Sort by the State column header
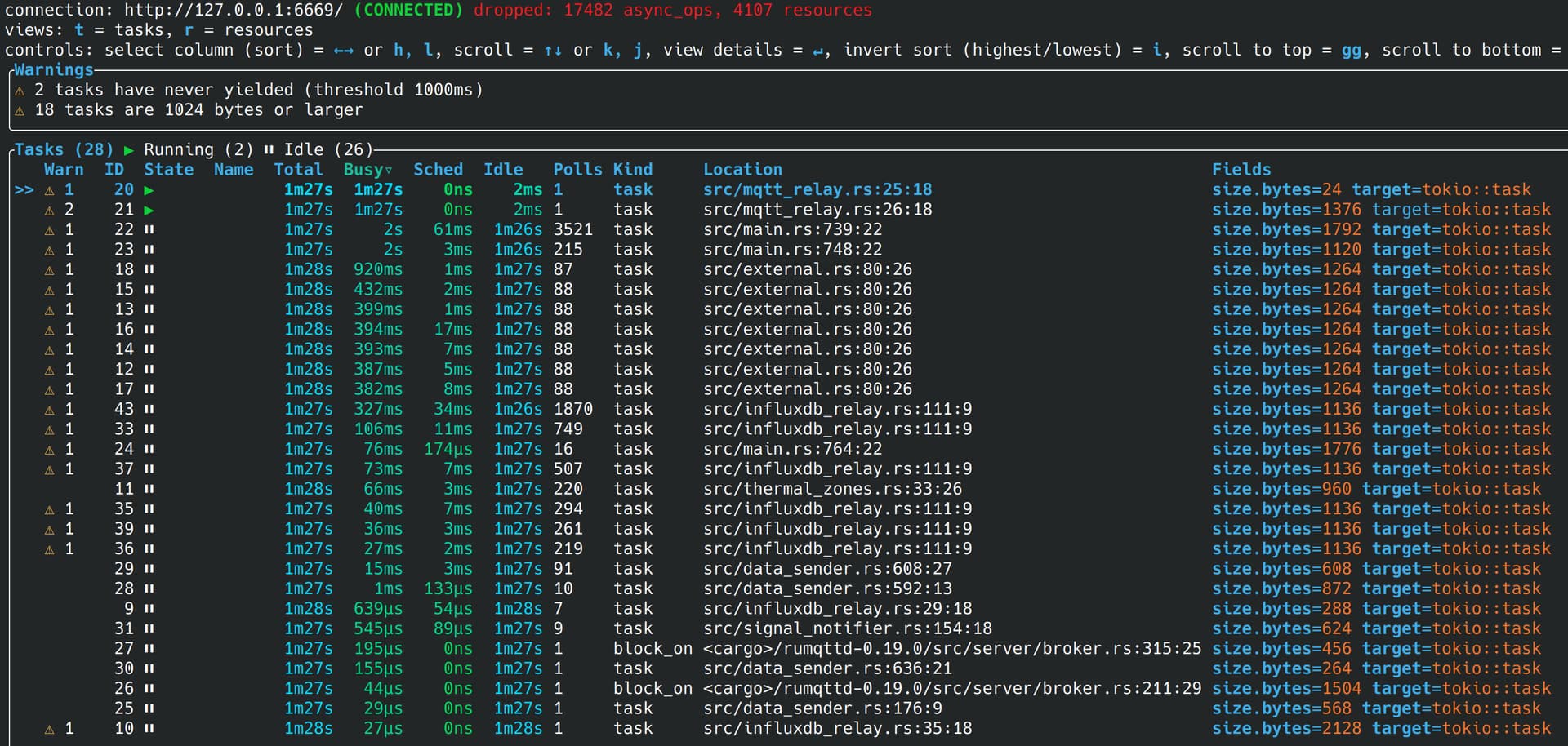Screen dimensions: 1568x746 (x=169, y=170)
